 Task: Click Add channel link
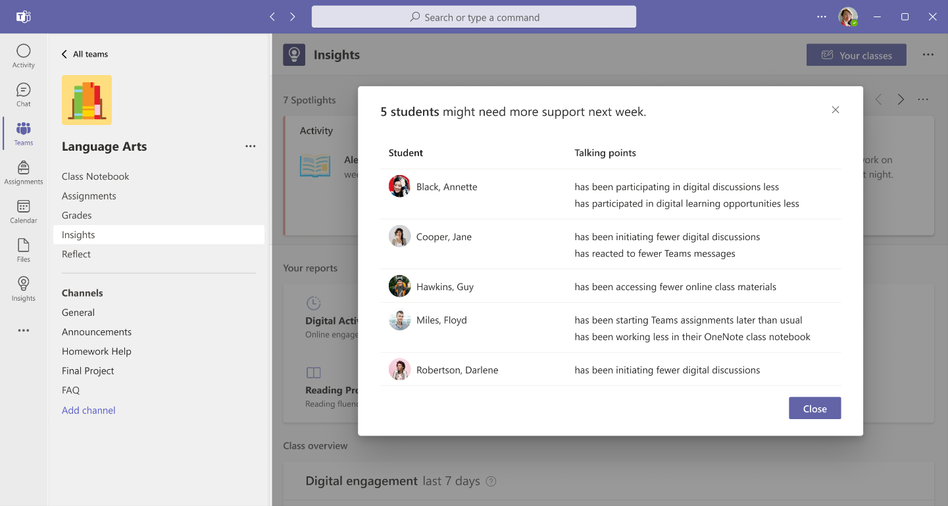click(88, 410)
